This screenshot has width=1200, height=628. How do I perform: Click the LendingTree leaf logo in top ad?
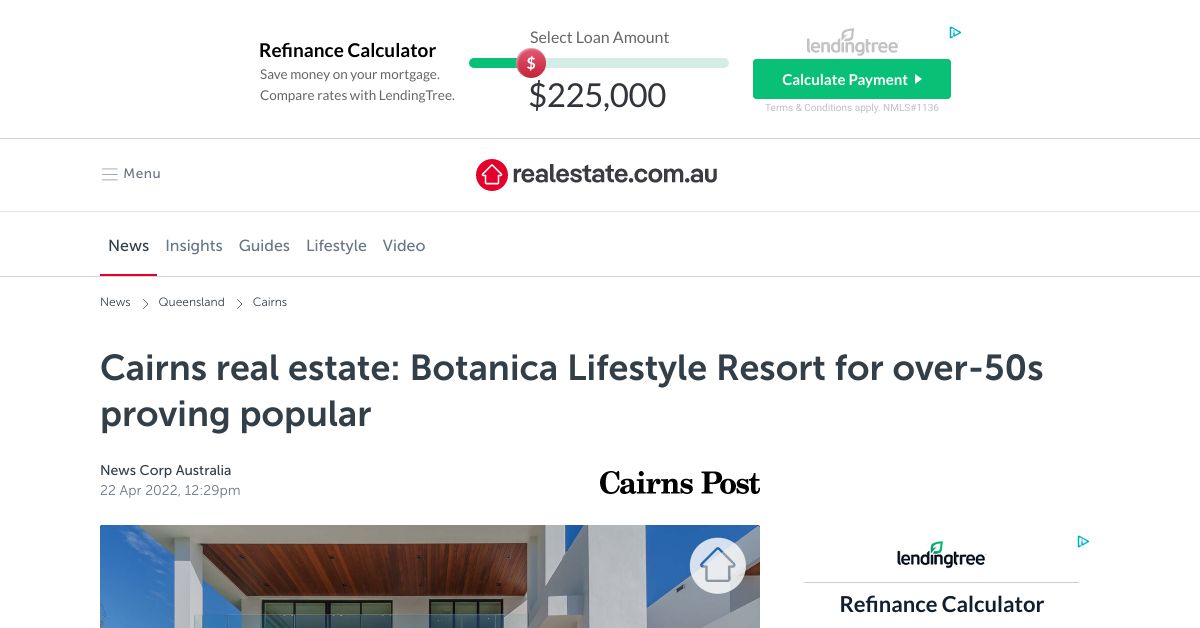pyautogui.click(x=852, y=40)
